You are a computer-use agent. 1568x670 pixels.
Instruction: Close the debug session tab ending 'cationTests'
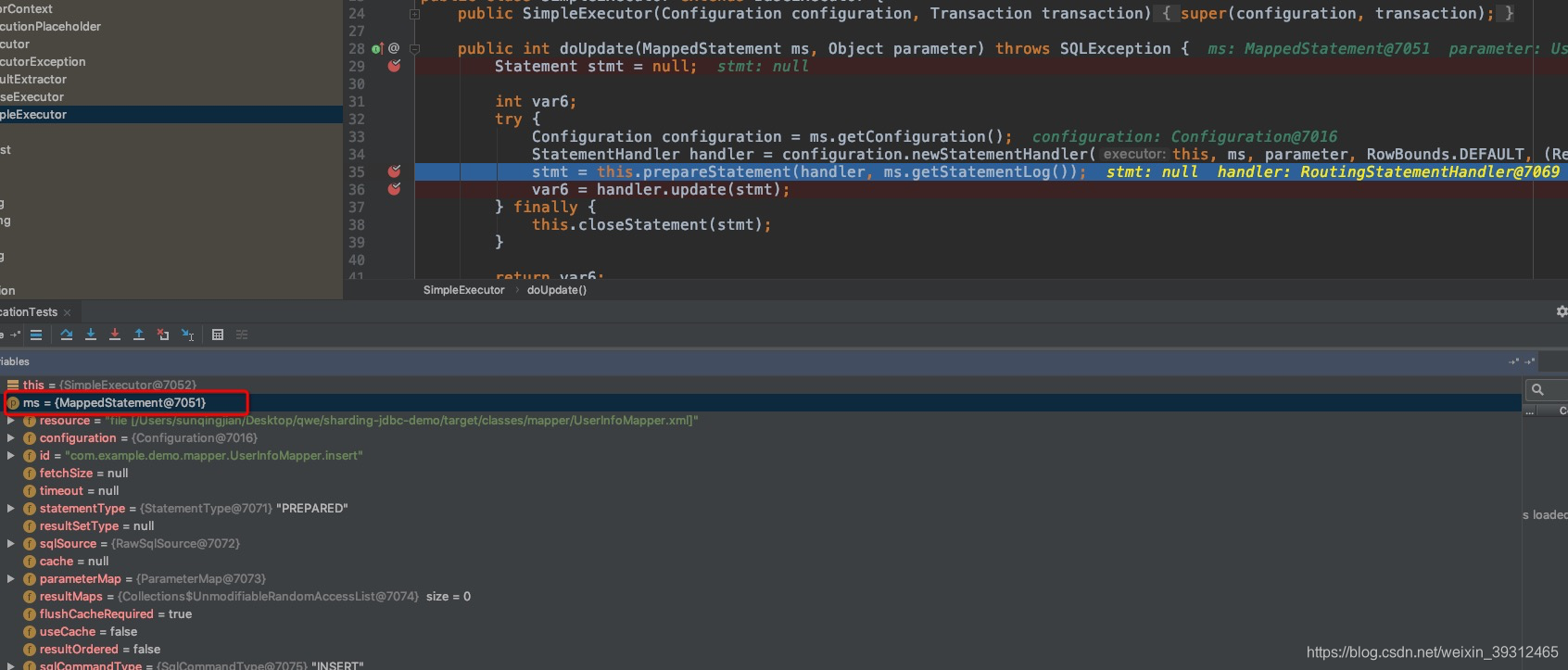coord(67,312)
